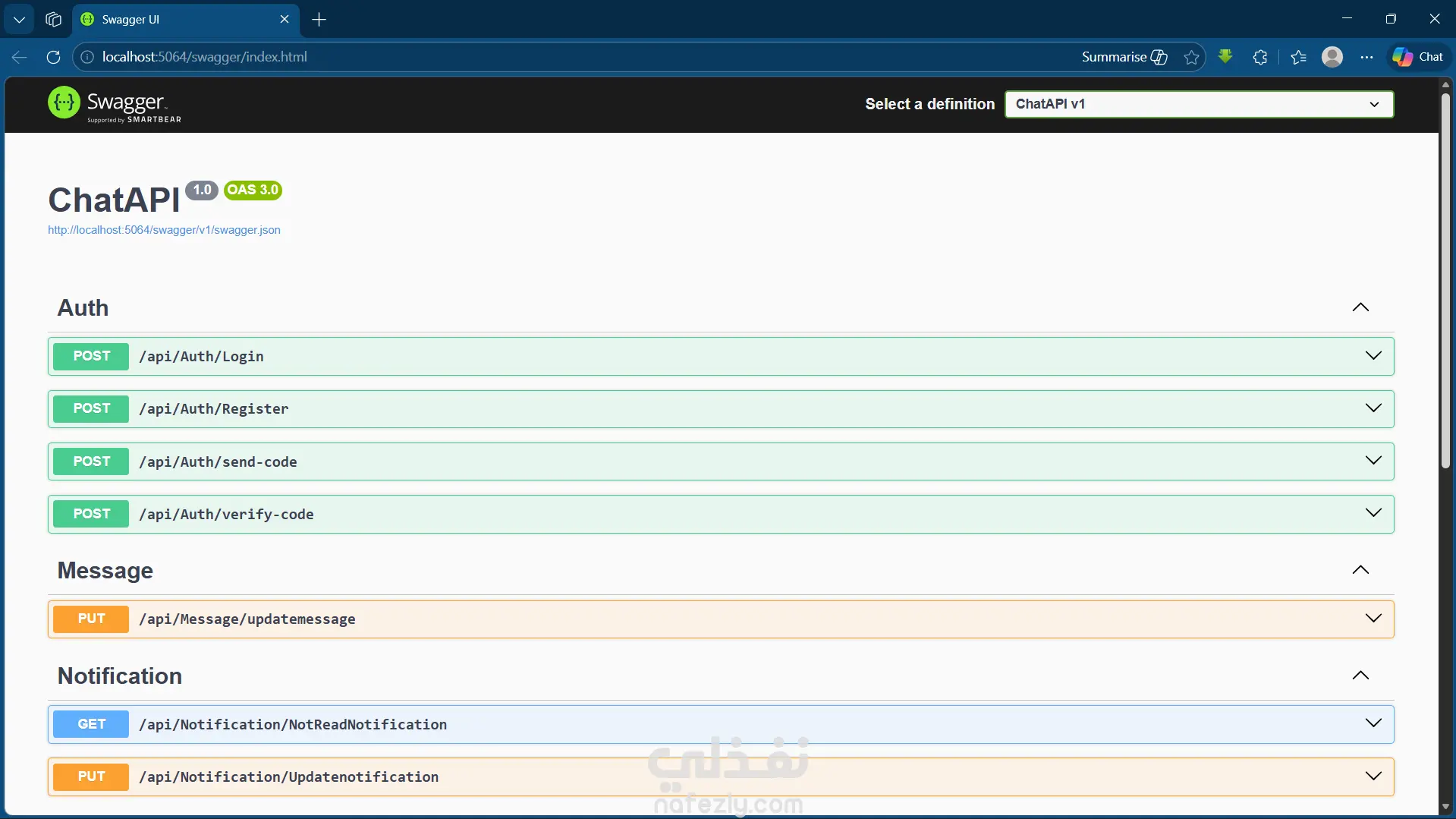Collapse the Auth section
1456x819 pixels.
[1360, 307]
